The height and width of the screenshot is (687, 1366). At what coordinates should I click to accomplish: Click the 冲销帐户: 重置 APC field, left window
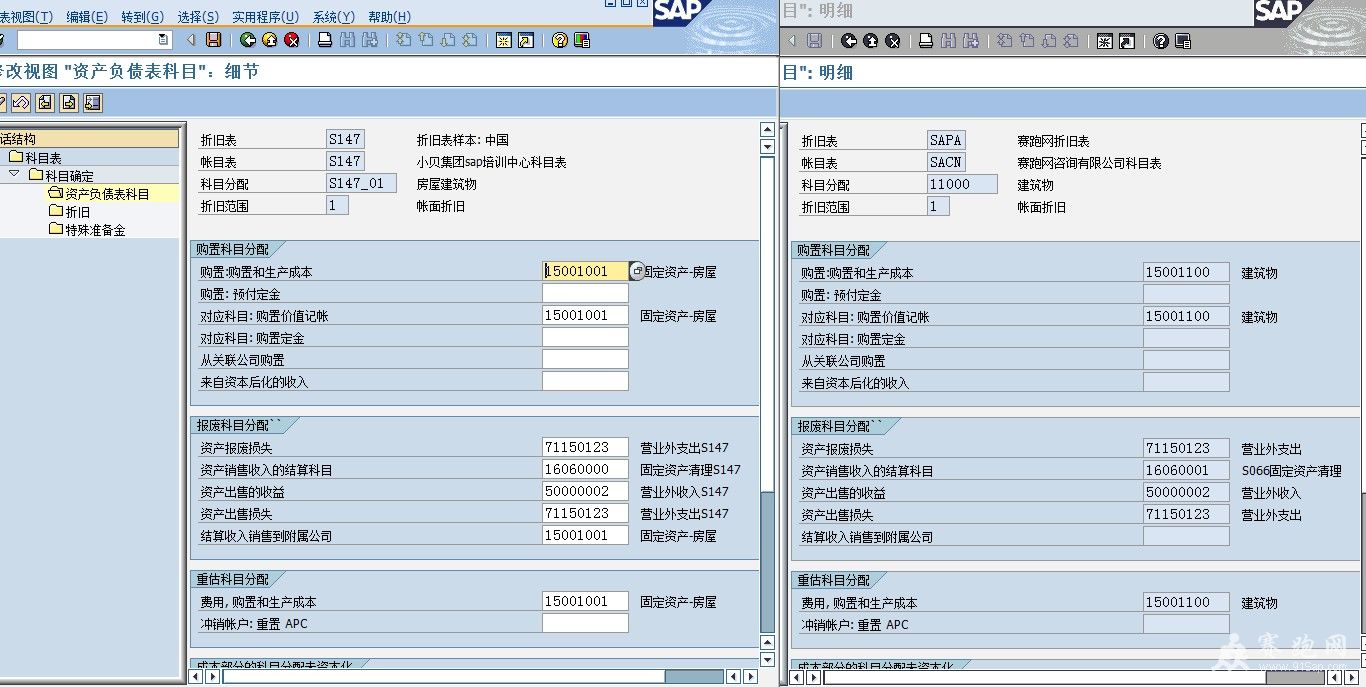tap(585, 623)
